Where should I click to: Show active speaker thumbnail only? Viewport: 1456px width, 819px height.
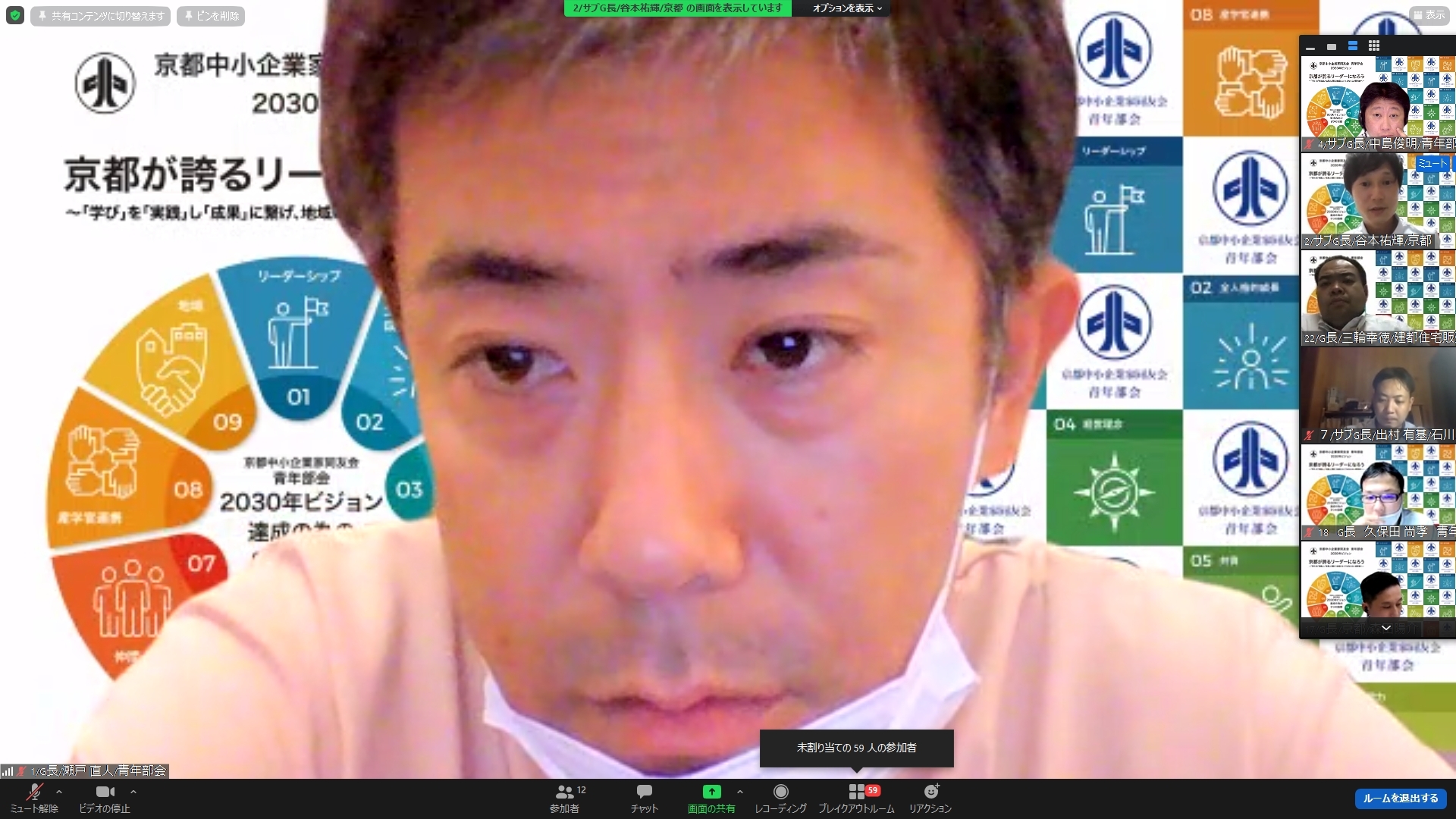[x=1332, y=46]
